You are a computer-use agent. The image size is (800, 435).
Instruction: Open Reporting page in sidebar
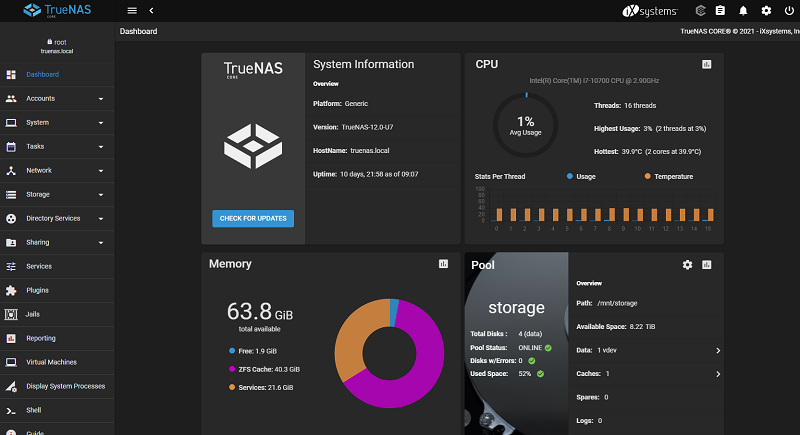pos(57,338)
